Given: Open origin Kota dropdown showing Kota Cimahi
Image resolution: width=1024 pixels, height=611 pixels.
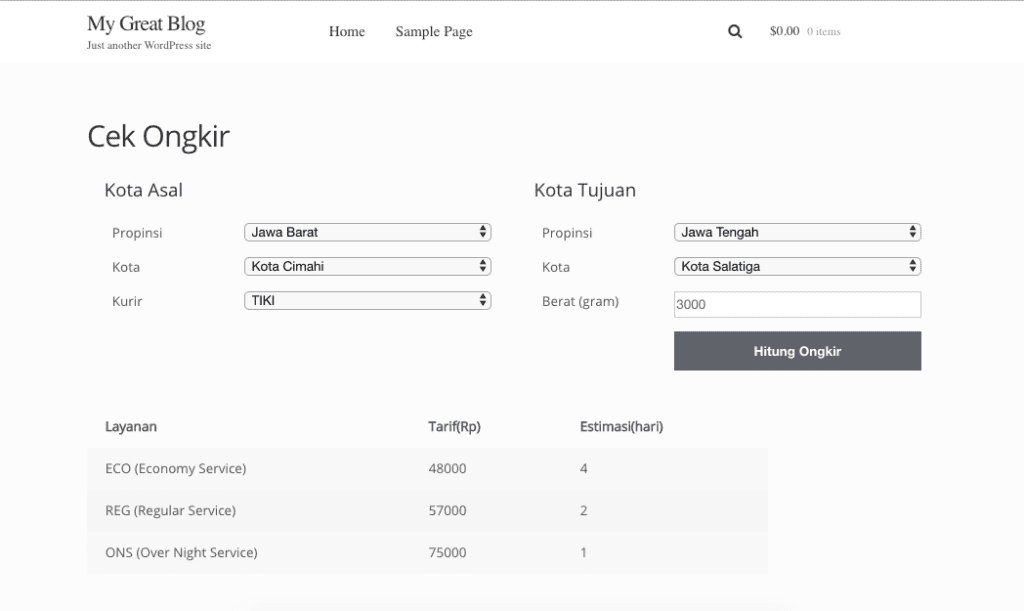Looking at the screenshot, I should point(368,266).
